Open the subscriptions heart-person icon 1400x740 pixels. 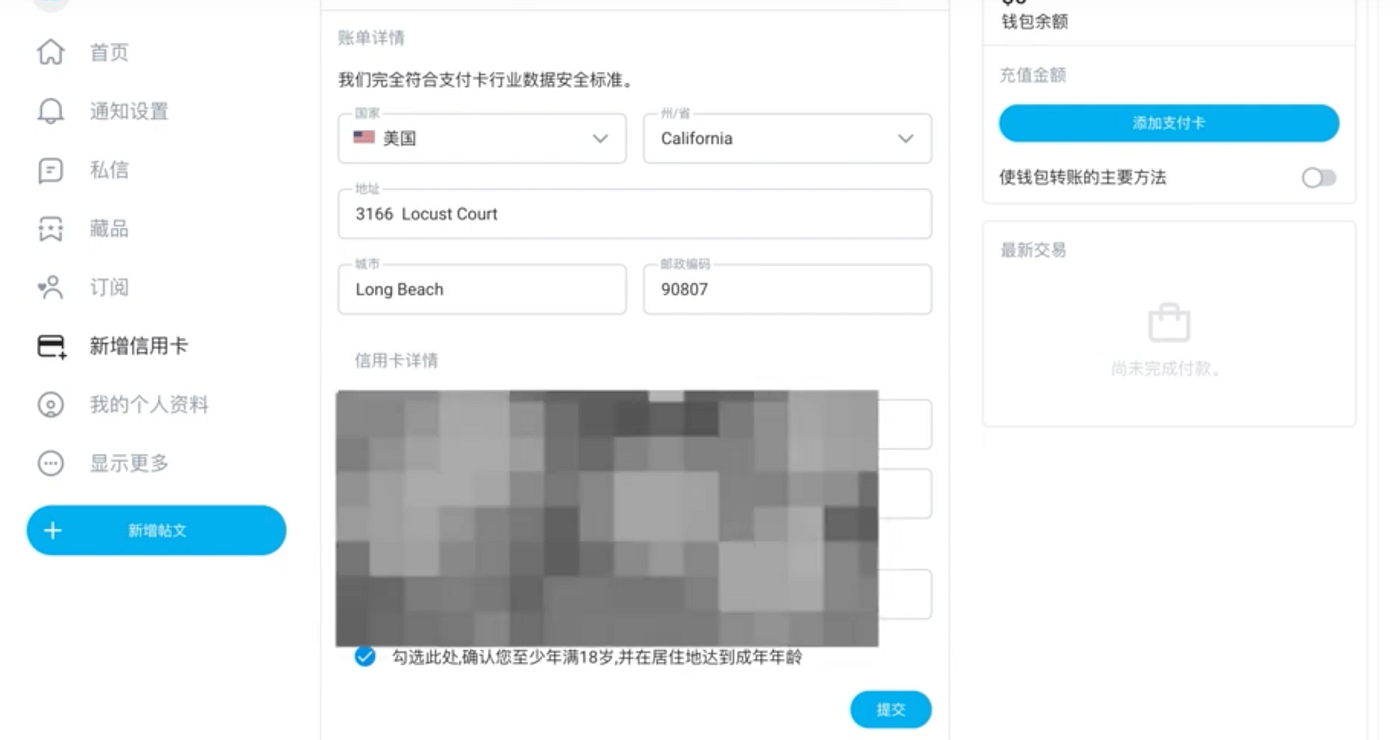(x=50, y=288)
